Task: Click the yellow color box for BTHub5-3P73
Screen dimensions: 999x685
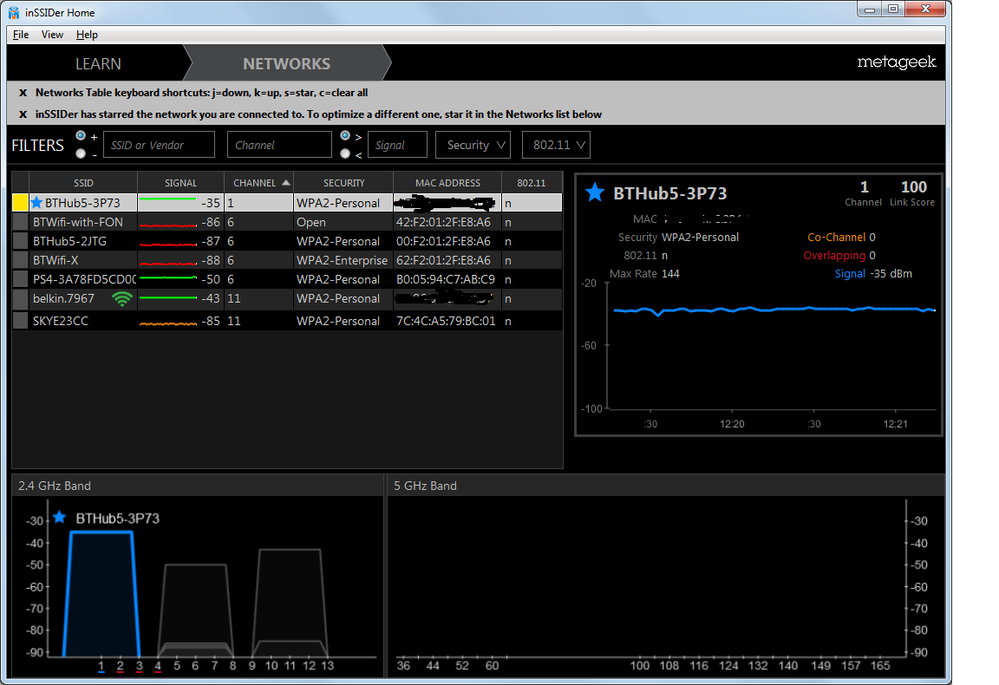Action: pyautogui.click(x=20, y=203)
